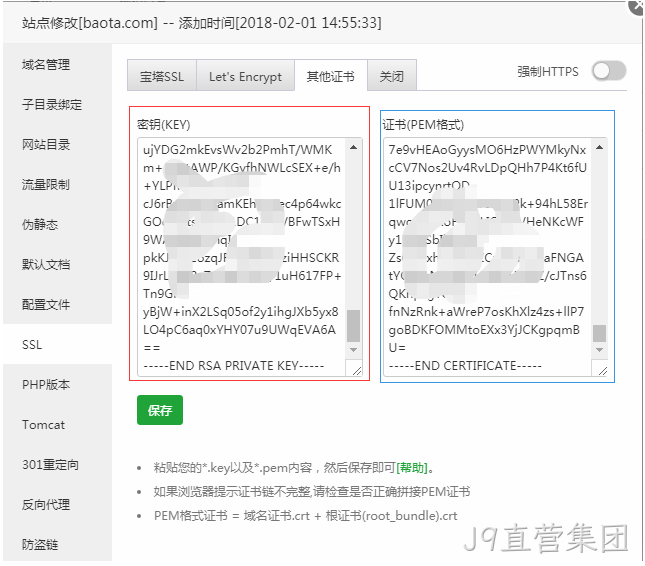
Task: Open the [帮助] help link
Action: point(412,468)
